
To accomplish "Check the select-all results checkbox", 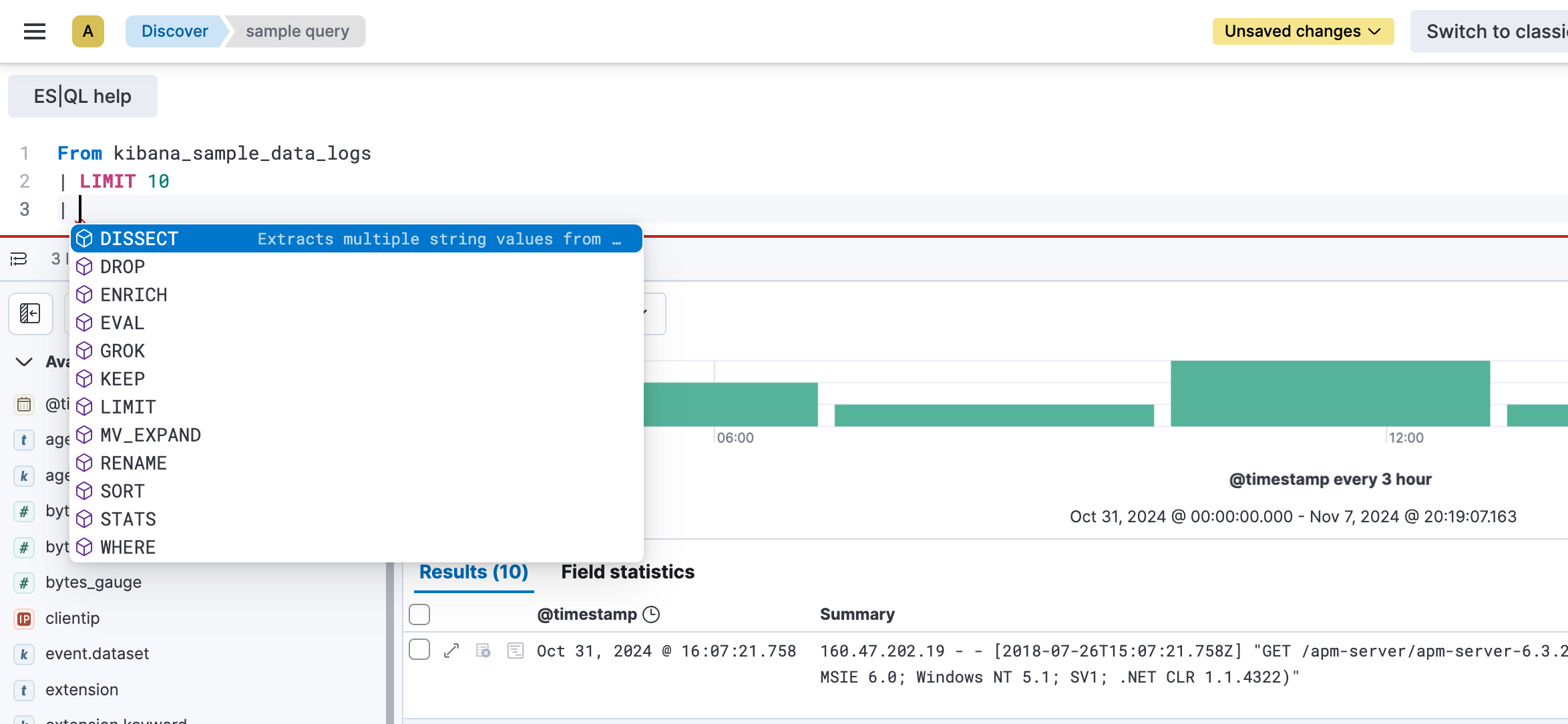I will pos(419,613).
